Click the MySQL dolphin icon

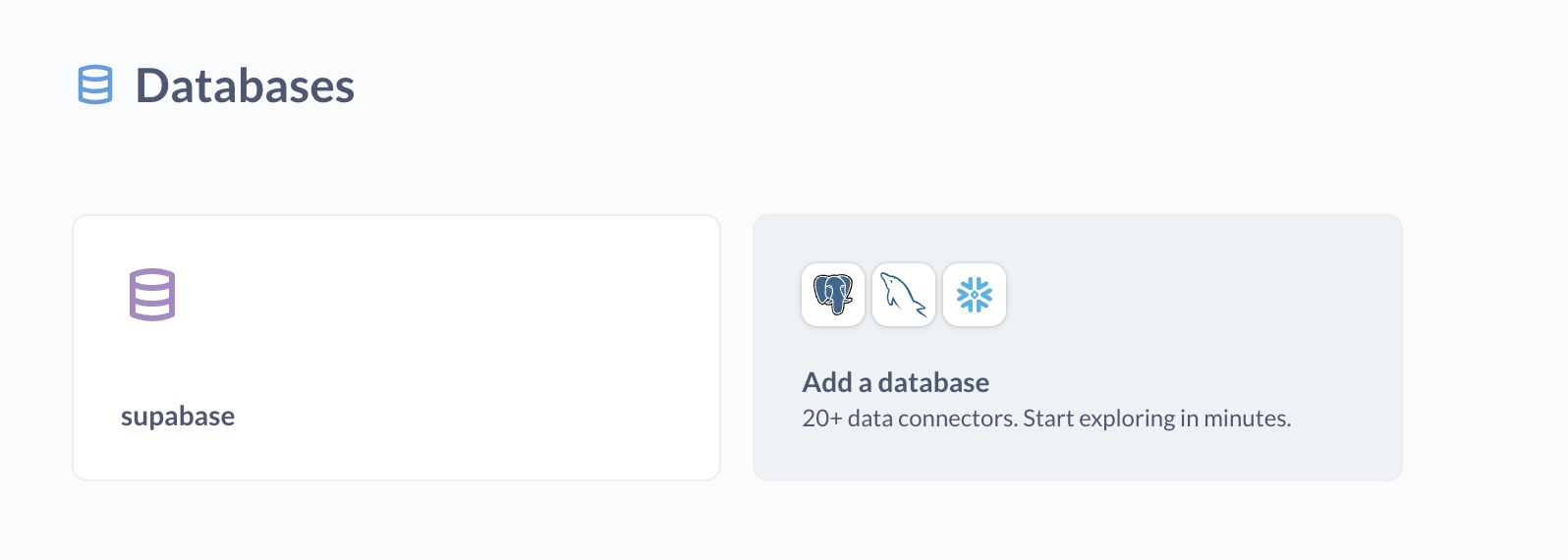904,295
